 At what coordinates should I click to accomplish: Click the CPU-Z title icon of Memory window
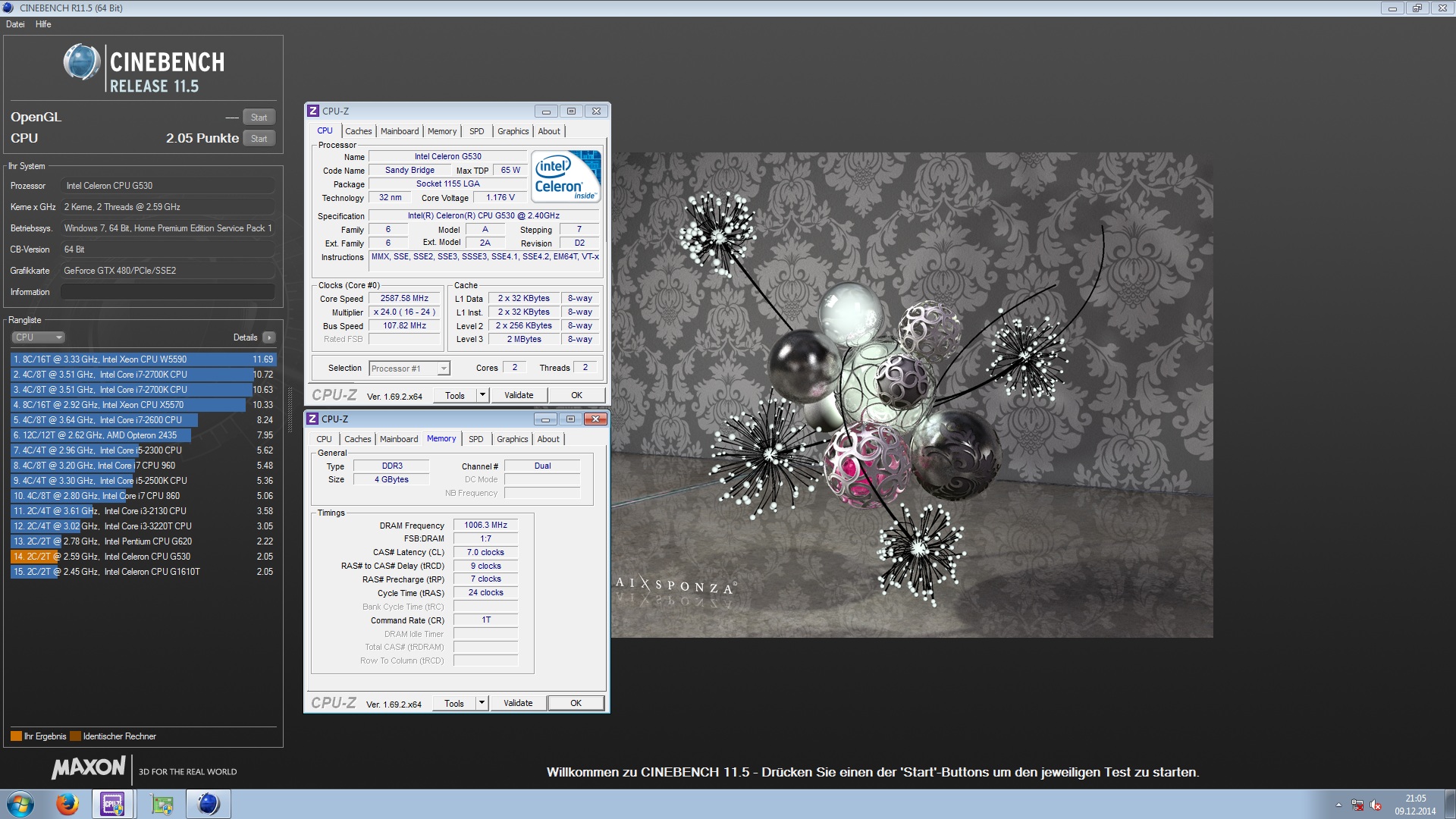[312, 419]
